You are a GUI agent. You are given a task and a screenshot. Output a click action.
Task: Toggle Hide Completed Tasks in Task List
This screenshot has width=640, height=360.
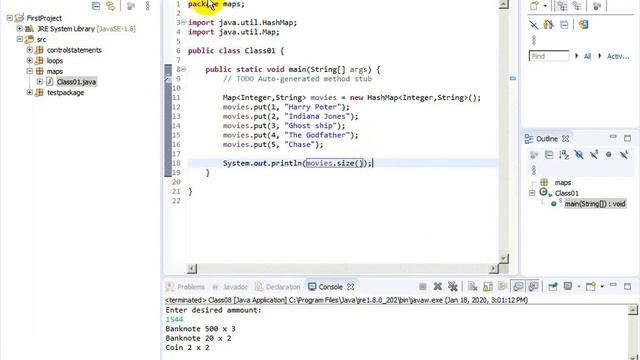(533, 24)
